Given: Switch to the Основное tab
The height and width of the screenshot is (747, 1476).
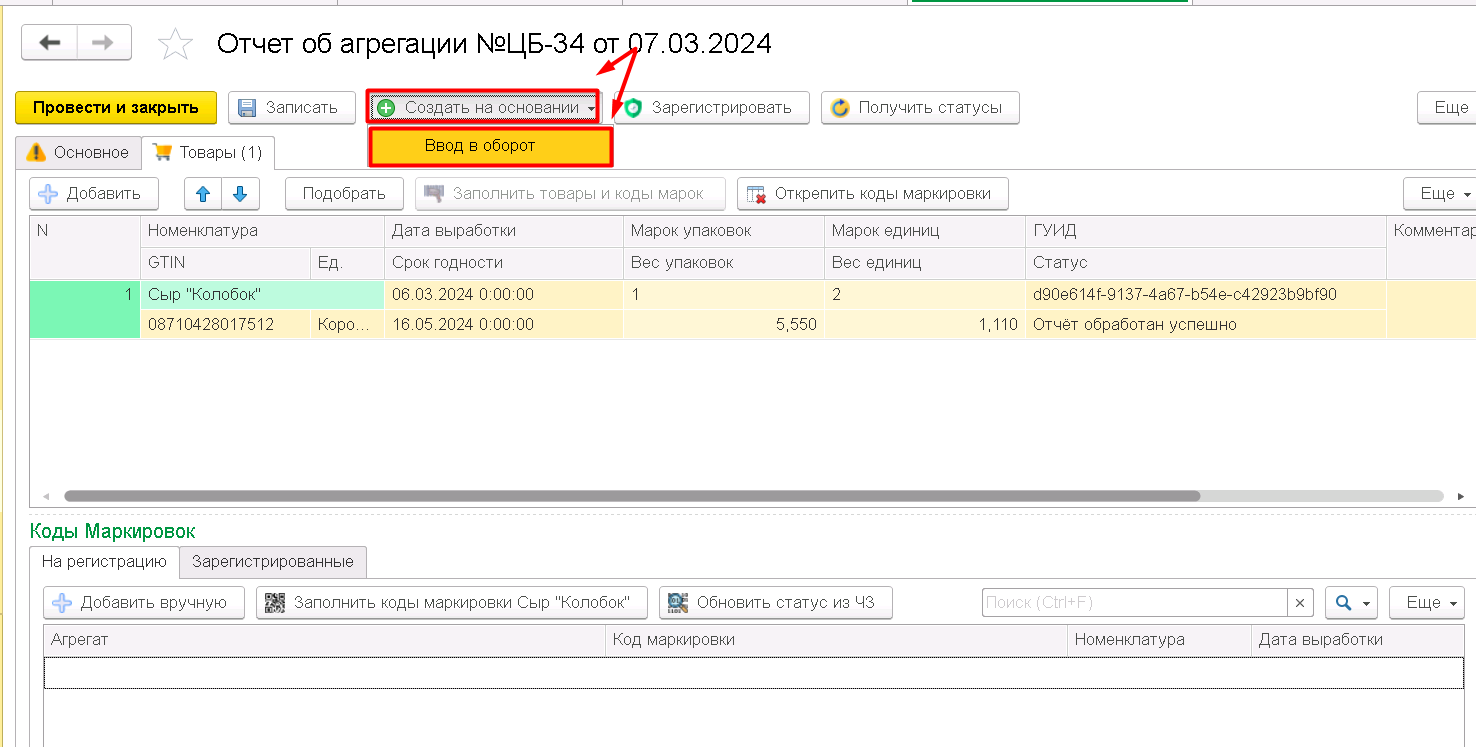Looking at the screenshot, I should (78, 152).
